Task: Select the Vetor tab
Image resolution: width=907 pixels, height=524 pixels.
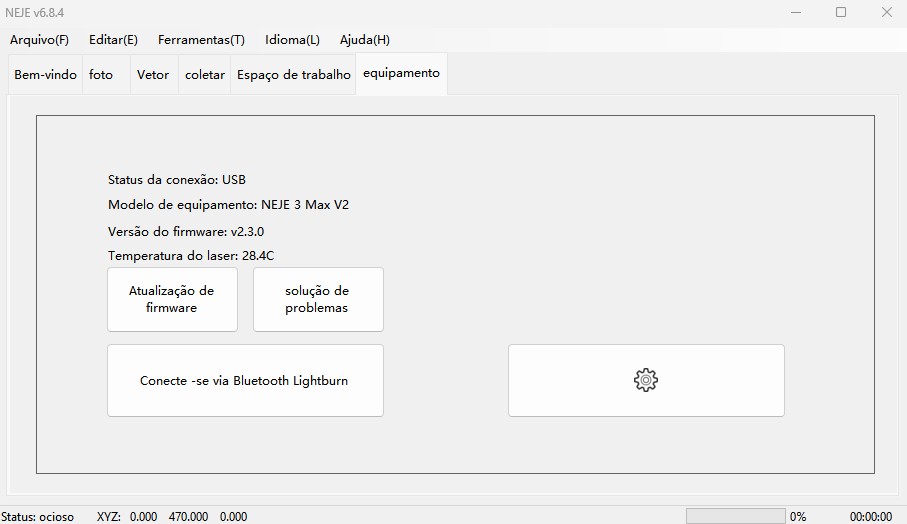Action: (153, 75)
